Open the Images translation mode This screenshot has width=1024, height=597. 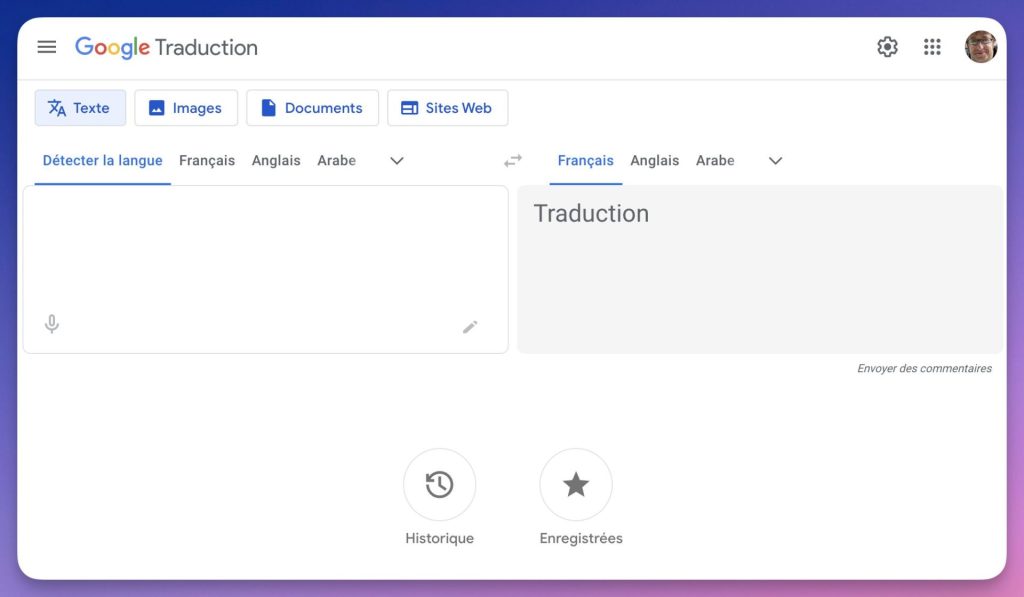186,107
